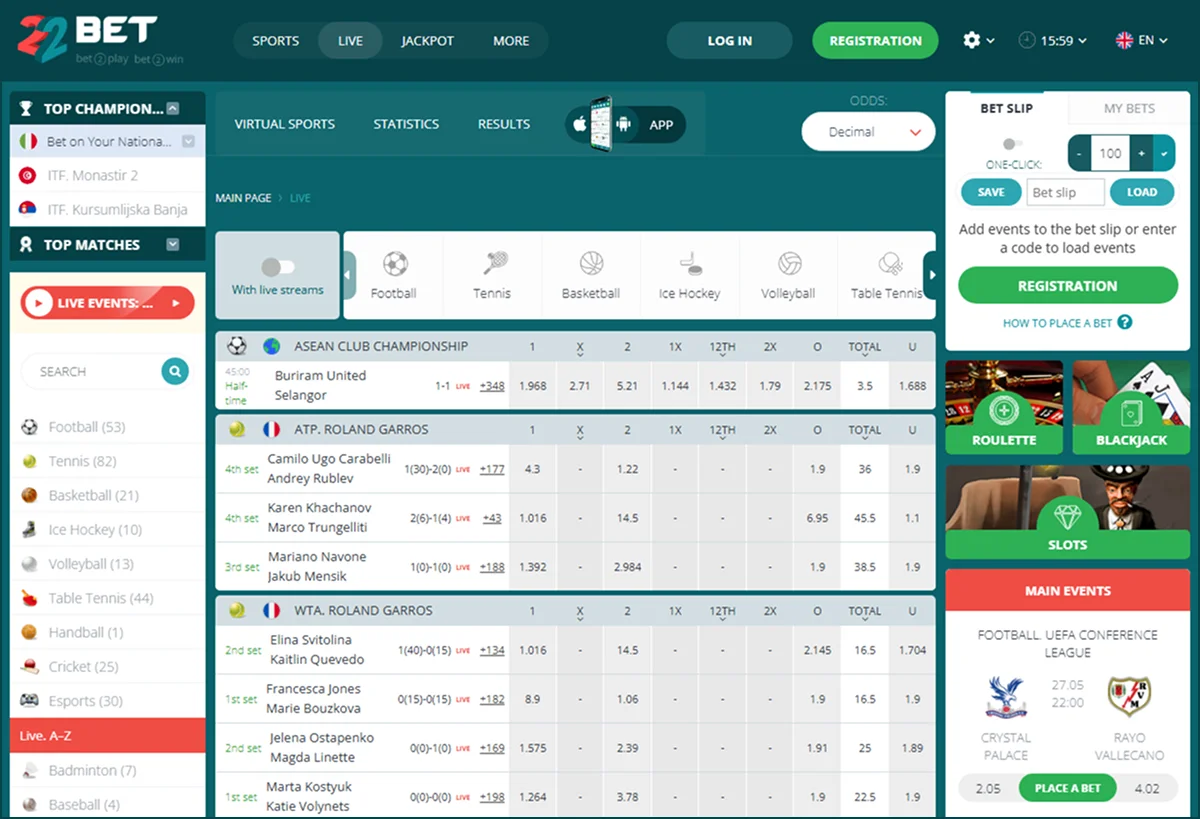
Task: Click the Handball icon in sidebar
Action: pos(29,633)
